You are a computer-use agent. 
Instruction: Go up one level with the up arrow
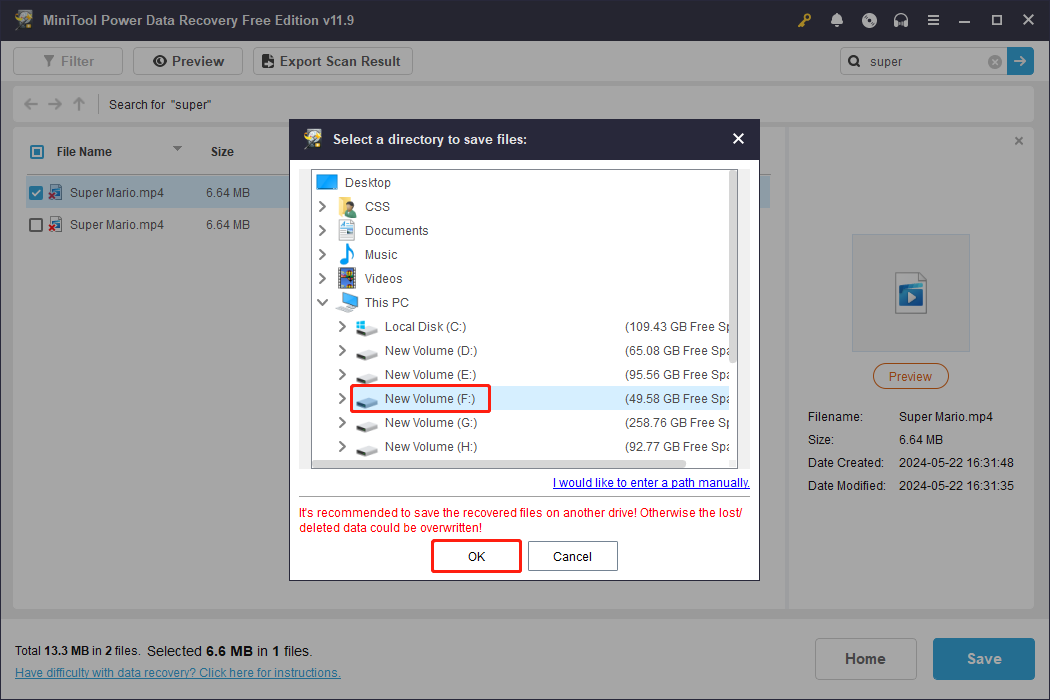[79, 104]
